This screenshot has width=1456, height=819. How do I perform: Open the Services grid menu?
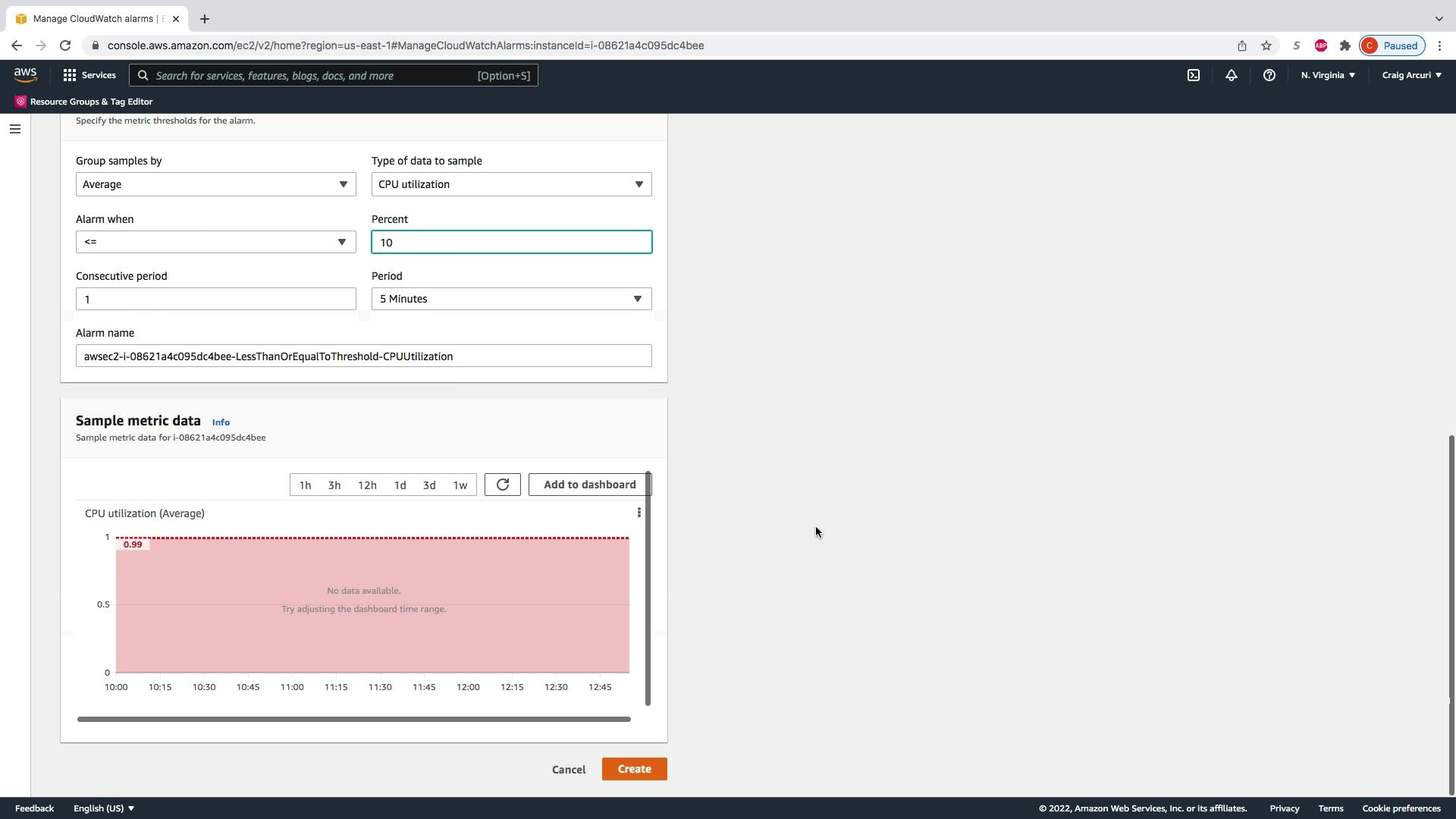(89, 75)
